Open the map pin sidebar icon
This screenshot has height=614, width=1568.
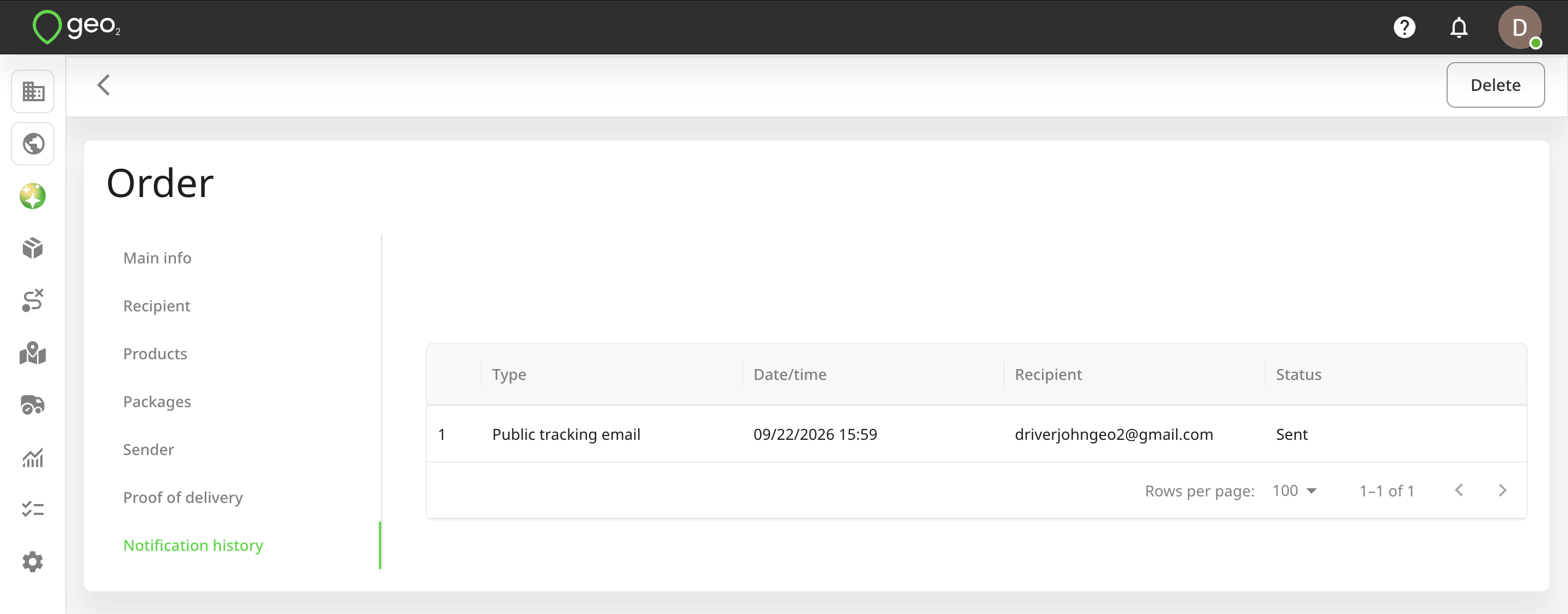click(33, 353)
